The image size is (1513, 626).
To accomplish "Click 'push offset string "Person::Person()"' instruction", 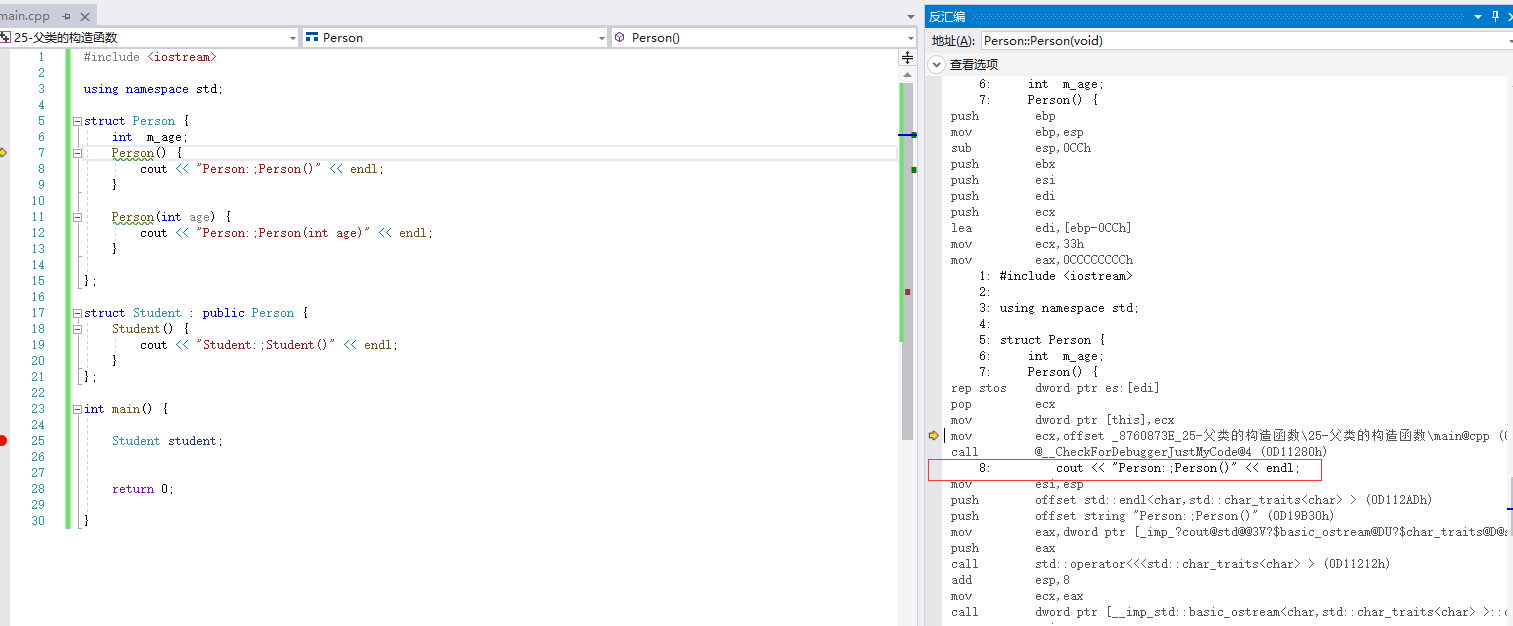I will pyautogui.click(x=1142, y=516).
